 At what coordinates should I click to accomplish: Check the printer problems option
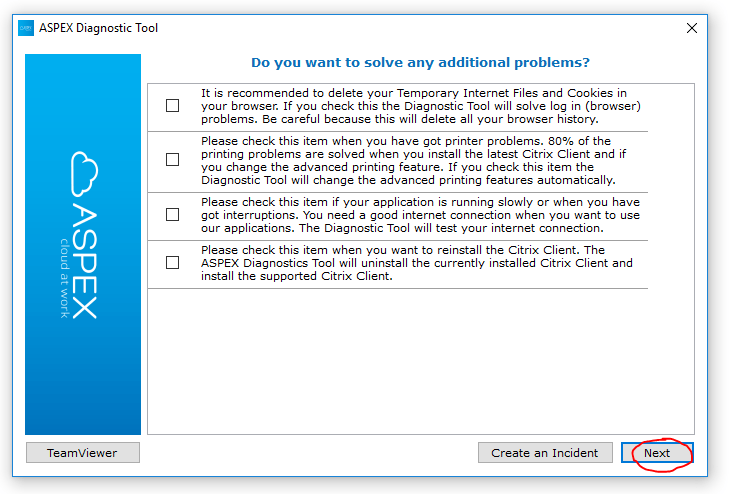[172, 159]
